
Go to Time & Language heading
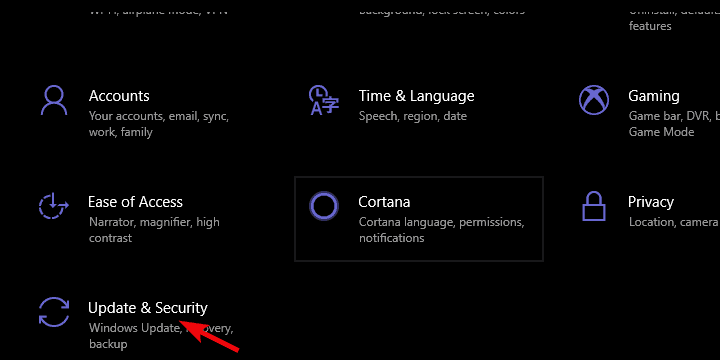coord(416,96)
